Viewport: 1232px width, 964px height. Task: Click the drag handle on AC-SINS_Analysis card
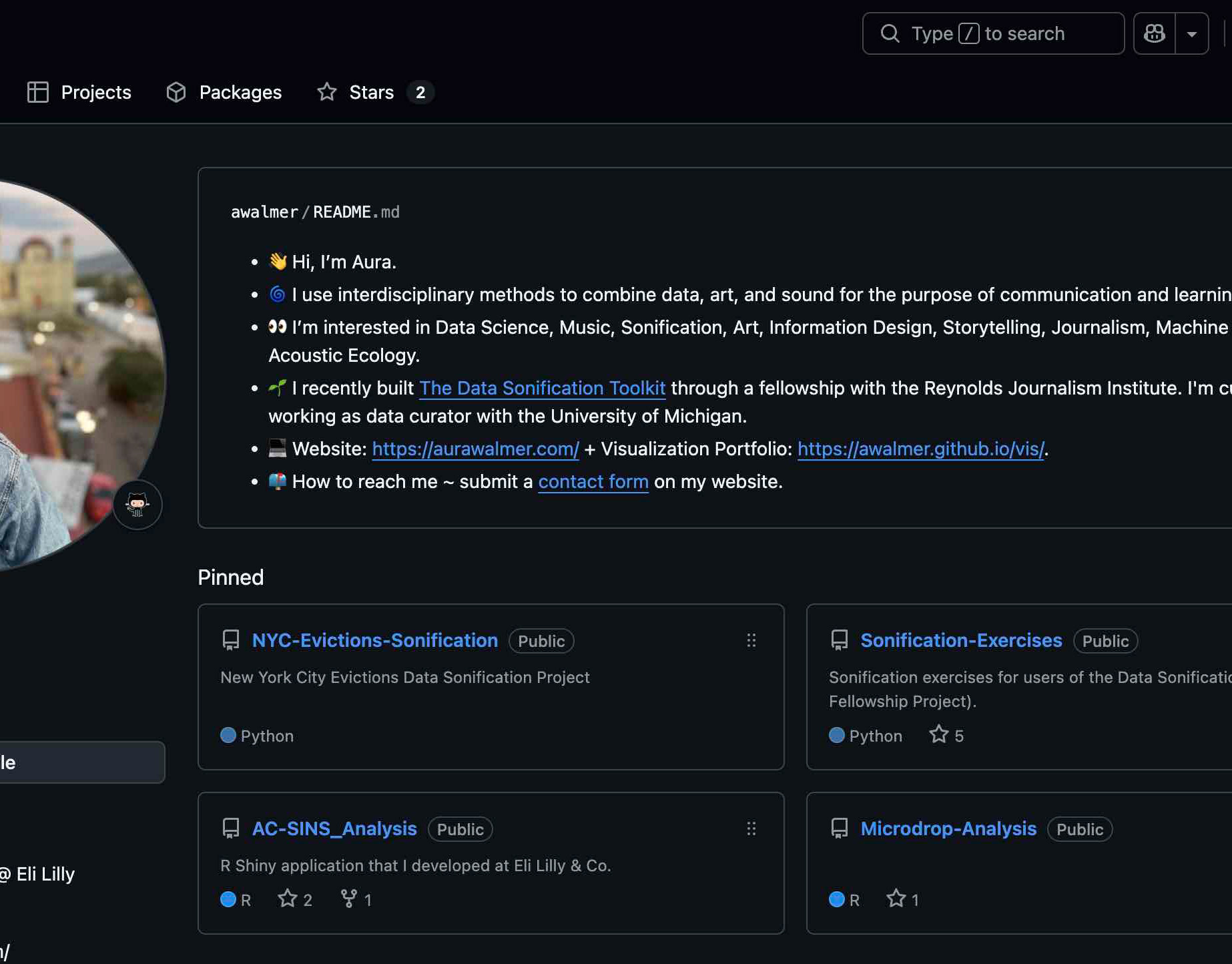tap(751, 828)
